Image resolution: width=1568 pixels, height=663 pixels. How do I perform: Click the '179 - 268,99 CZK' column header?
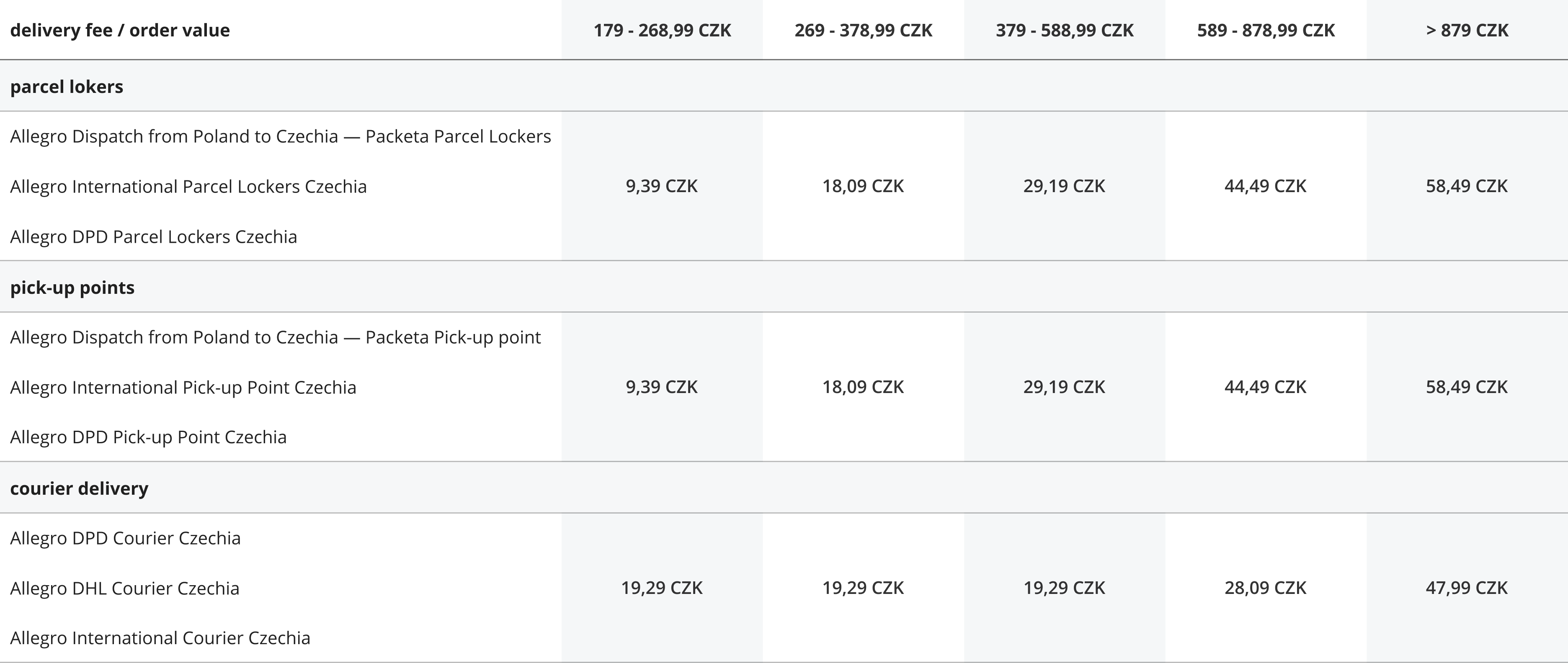pyautogui.click(x=662, y=31)
